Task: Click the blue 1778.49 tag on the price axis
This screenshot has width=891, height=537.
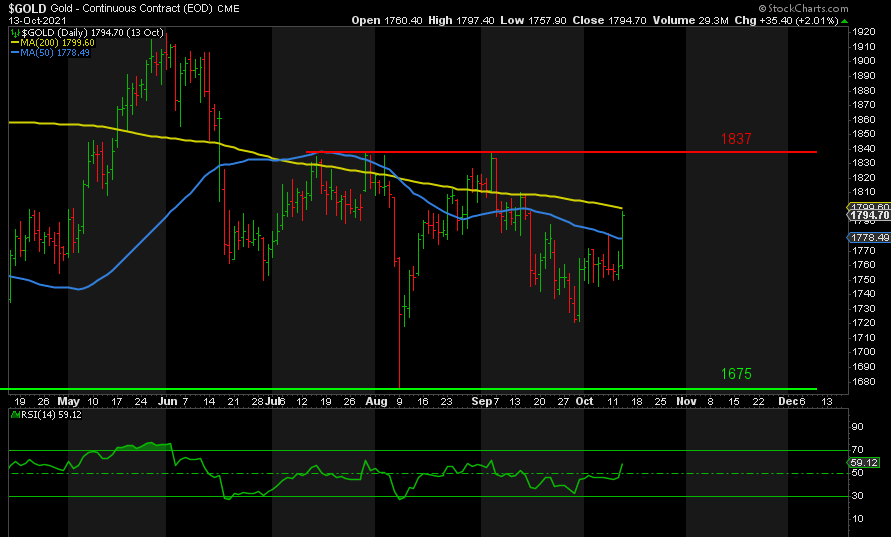Action: 869,238
